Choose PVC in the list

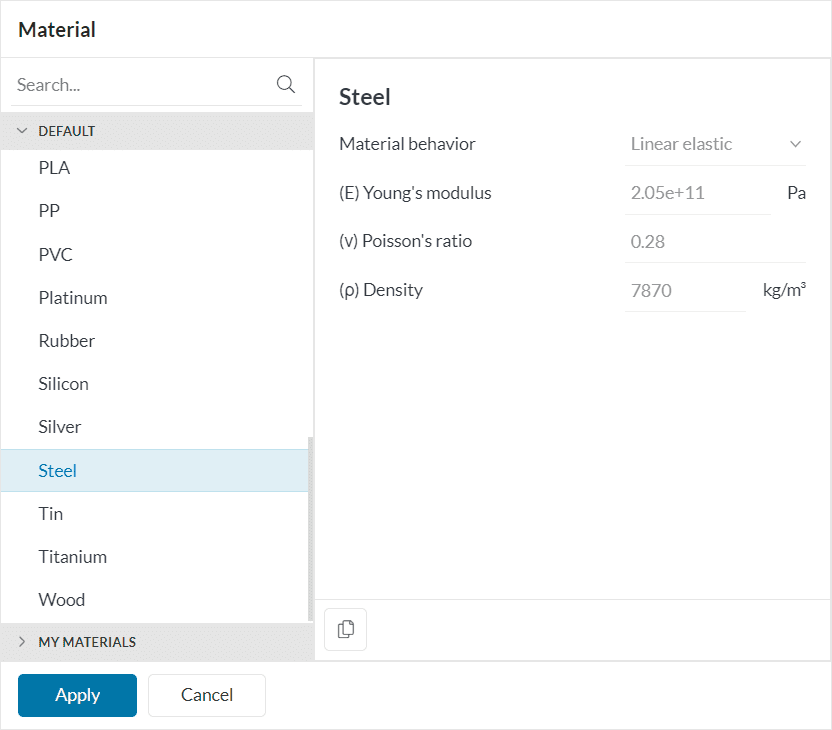click(56, 255)
